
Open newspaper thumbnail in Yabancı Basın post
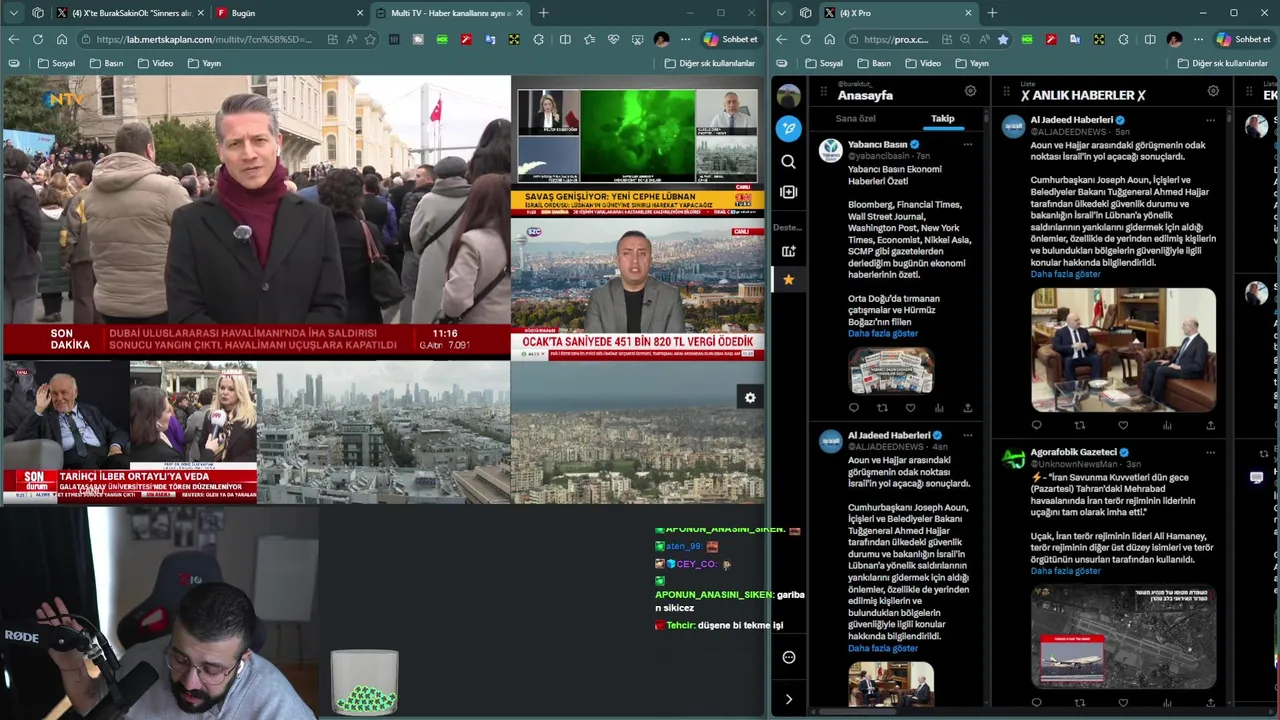click(891, 370)
